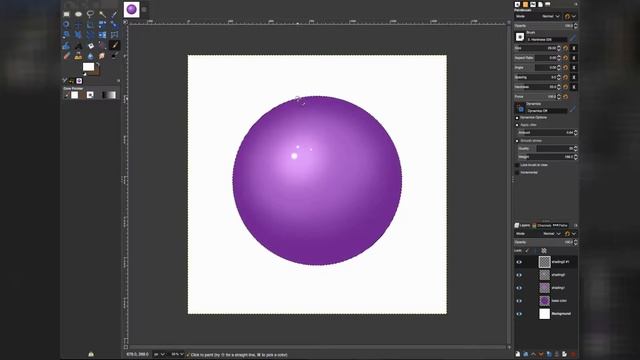Duplicate the selected layer
Viewport: 640px width, 360px height.
coord(549,354)
